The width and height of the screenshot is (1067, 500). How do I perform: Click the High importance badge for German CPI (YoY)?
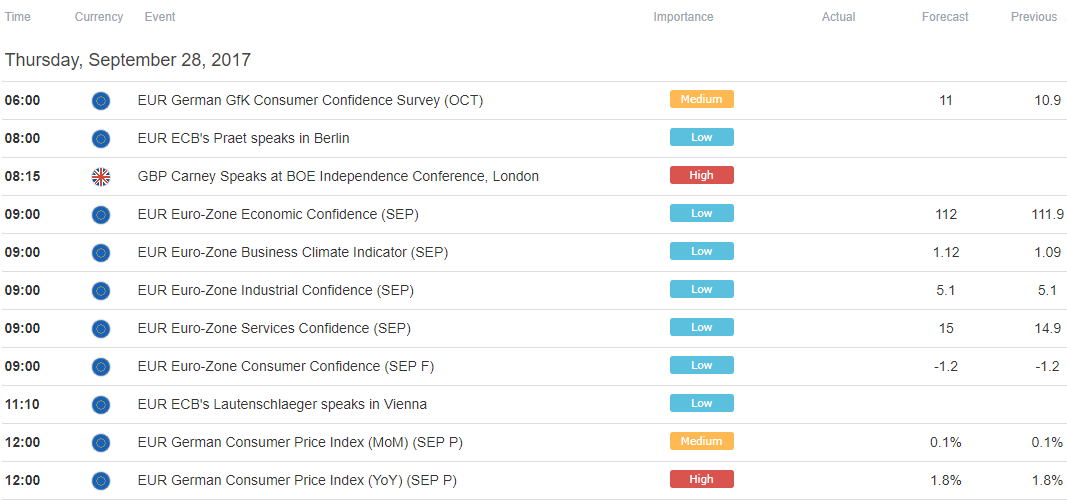point(702,480)
